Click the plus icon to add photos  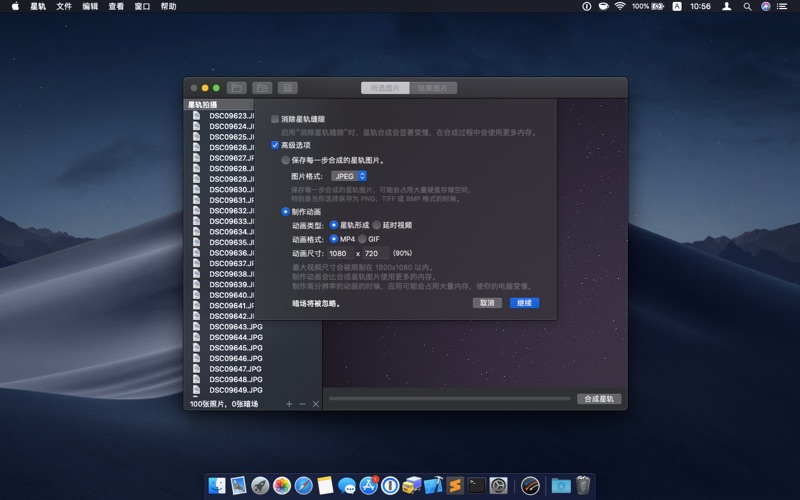[x=289, y=404]
